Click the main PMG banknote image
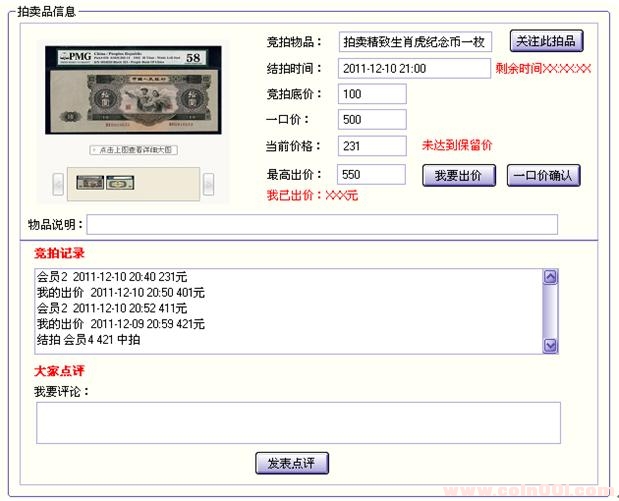The height and width of the screenshot is (501, 619). click(x=132, y=91)
